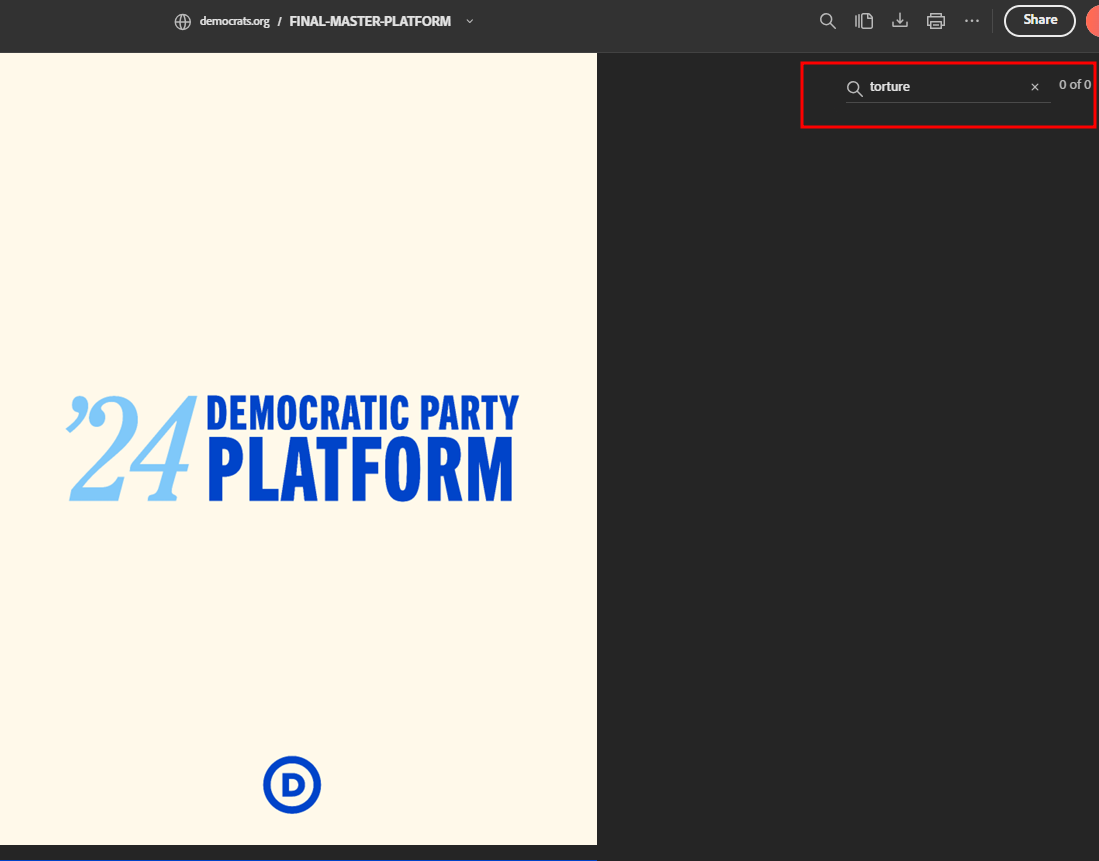This screenshot has width=1099, height=861.
Task: Click the search field containing torture
Action: [948, 87]
